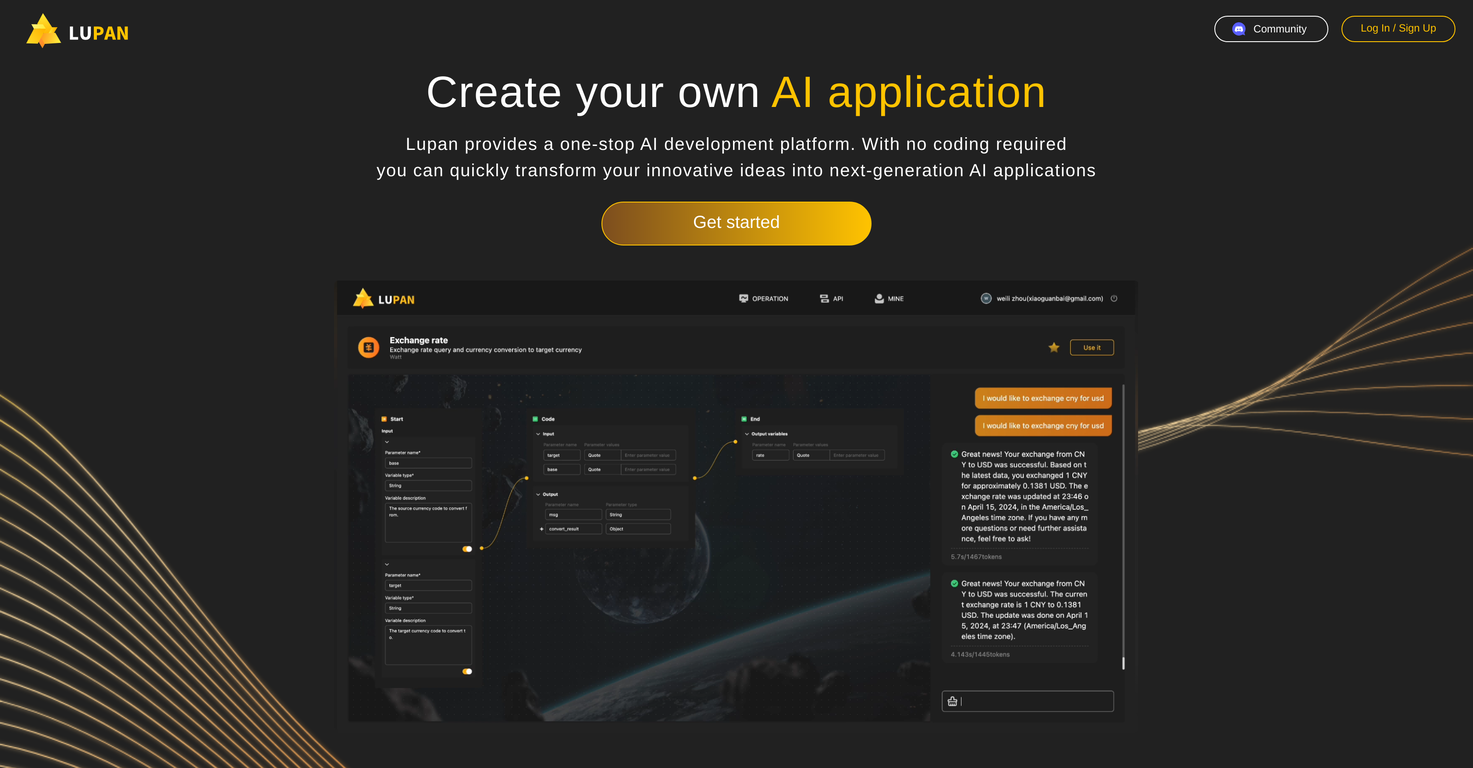Screen dimensions: 1473x768
Task: Toggle the switch on the target parameter card
Action: pos(466,671)
